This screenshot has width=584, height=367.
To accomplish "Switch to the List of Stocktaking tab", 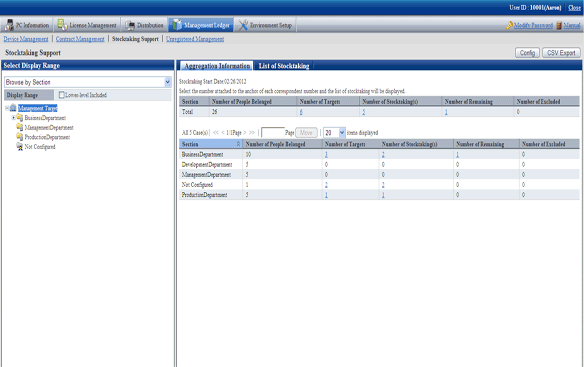I will tap(284, 66).
